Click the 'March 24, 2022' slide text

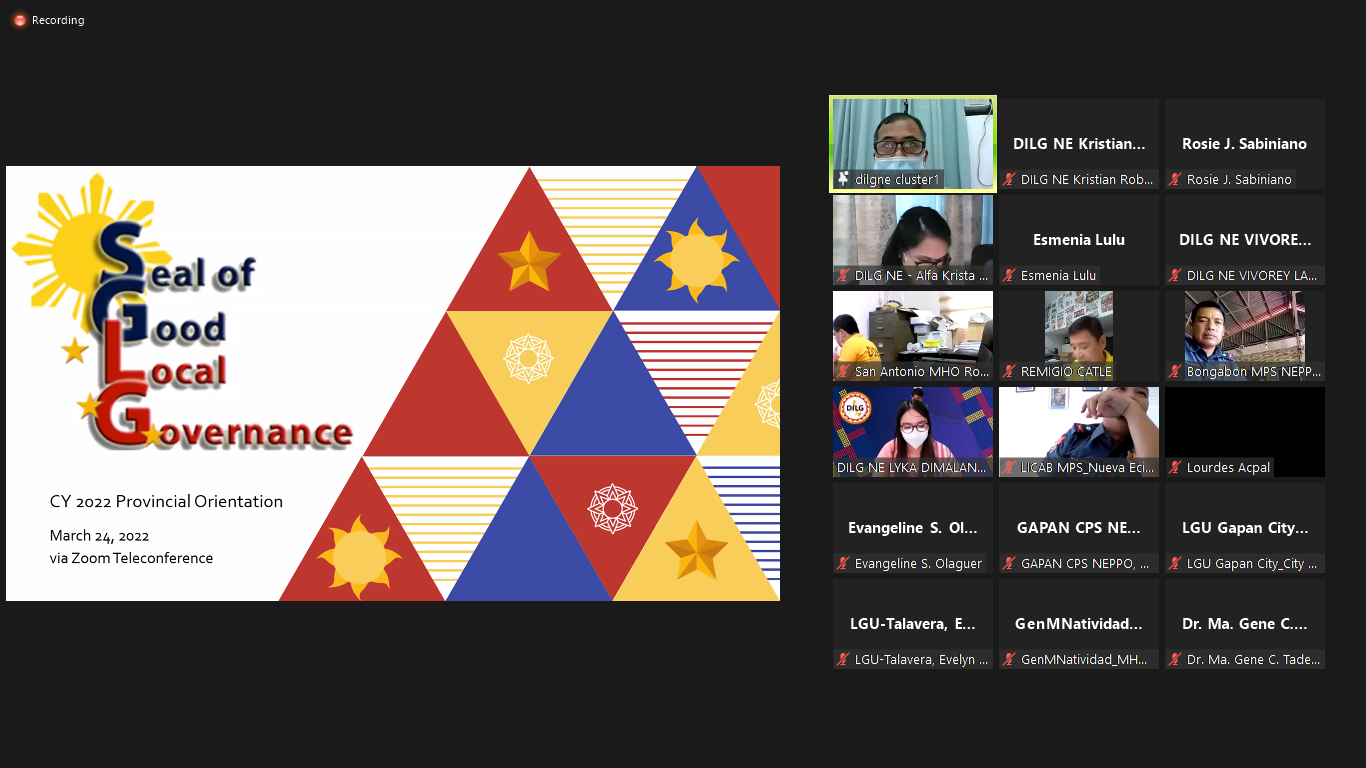(x=99, y=536)
